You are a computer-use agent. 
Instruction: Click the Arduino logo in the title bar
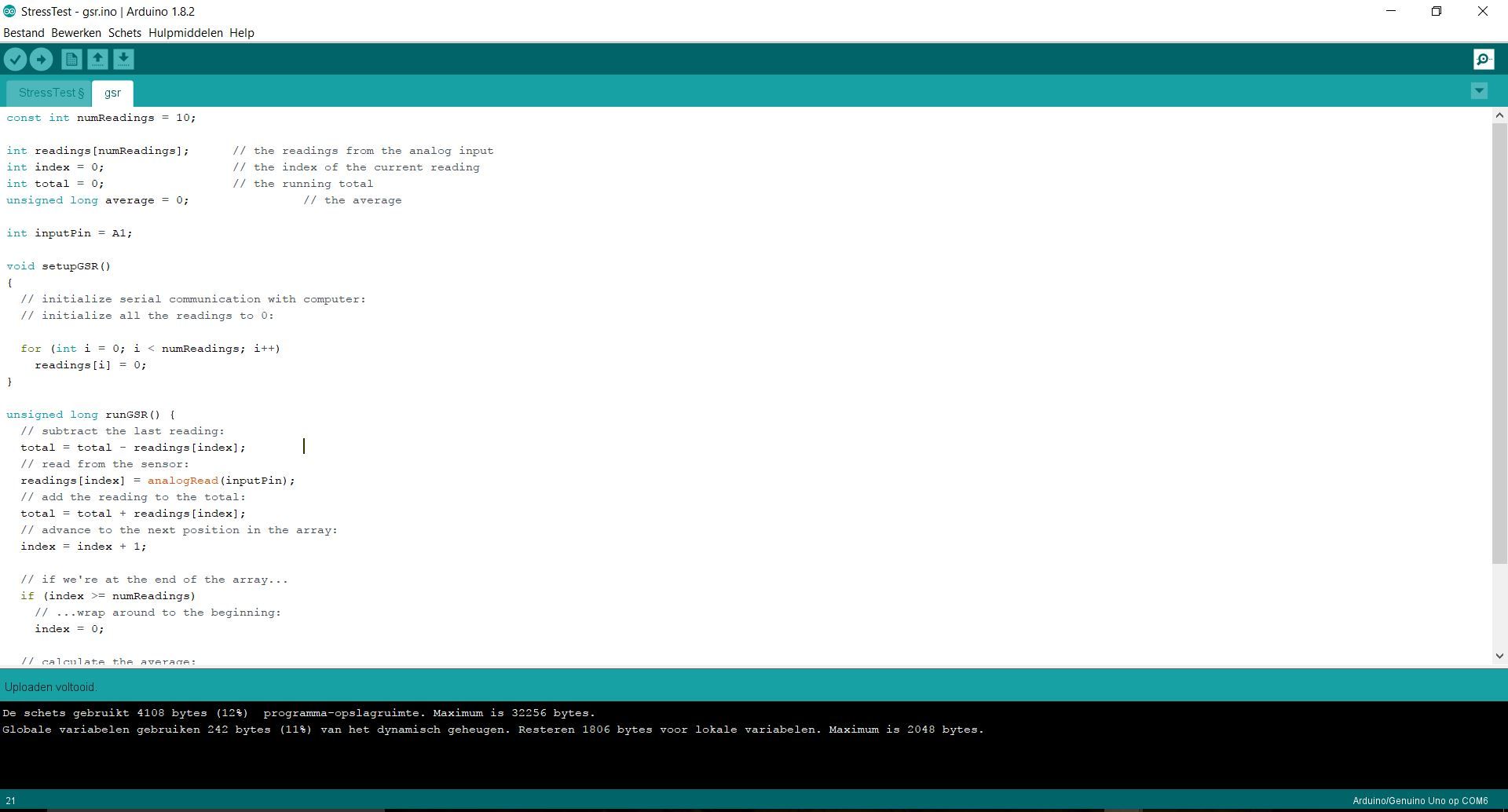(x=9, y=11)
